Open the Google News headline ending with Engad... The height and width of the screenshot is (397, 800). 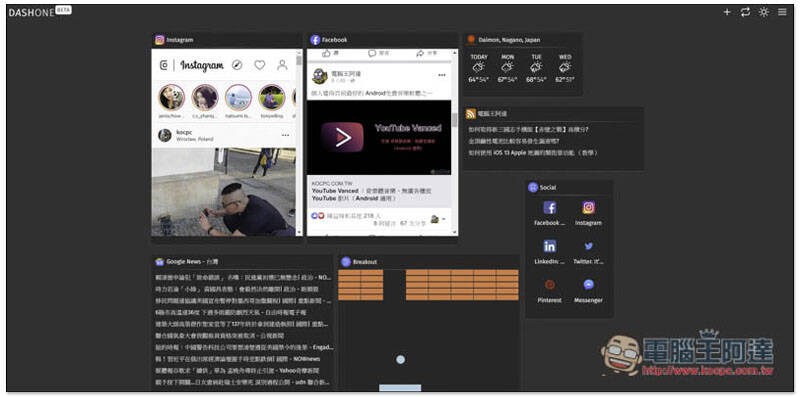point(244,348)
